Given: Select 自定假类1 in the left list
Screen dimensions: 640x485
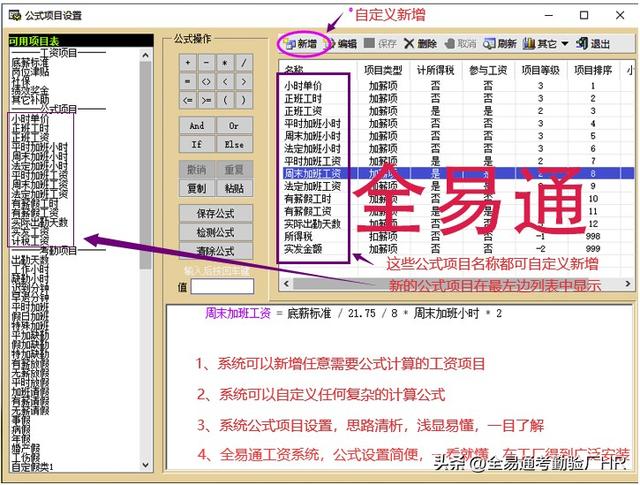Looking at the screenshot, I should tap(32, 467).
